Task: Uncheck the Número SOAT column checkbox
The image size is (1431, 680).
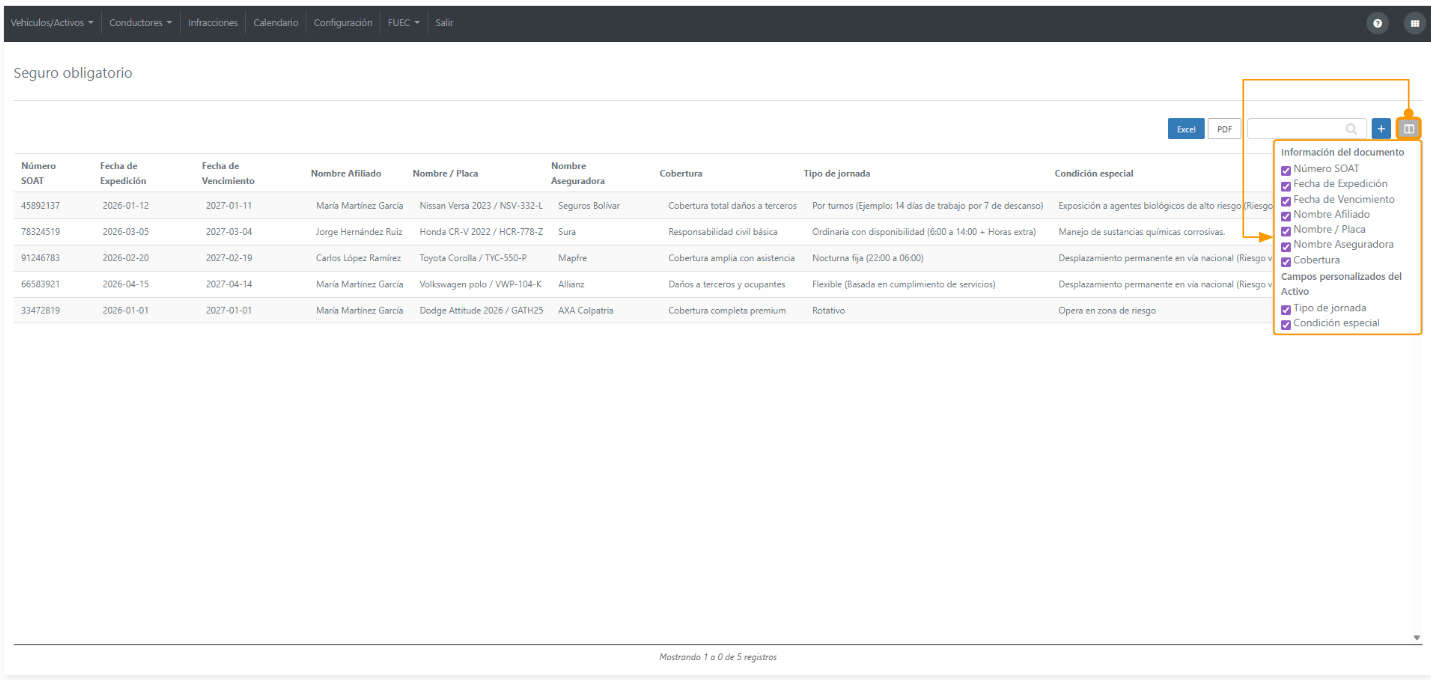Action: (x=1286, y=170)
